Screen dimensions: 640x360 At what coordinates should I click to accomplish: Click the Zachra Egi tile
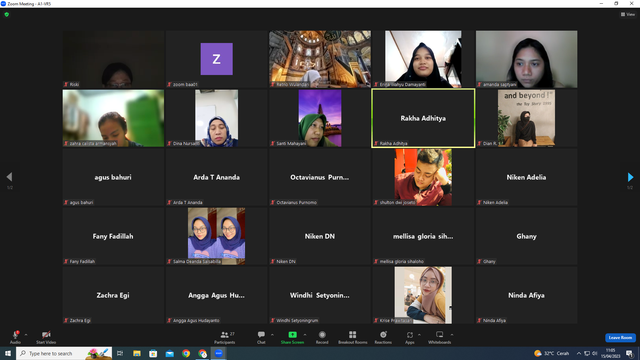[x=113, y=295]
